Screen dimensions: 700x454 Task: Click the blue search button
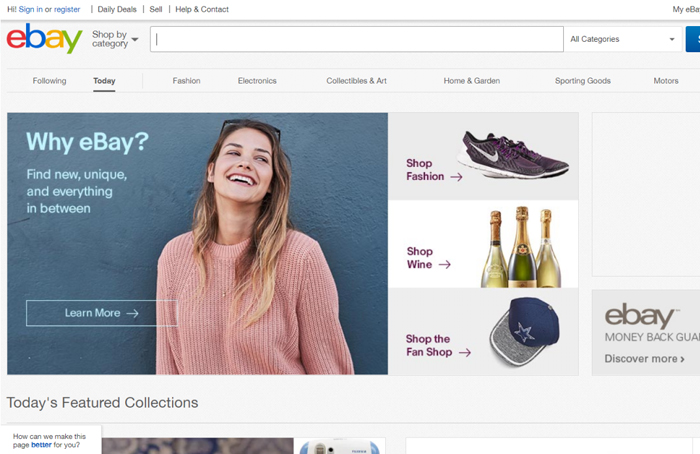tap(693, 39)
